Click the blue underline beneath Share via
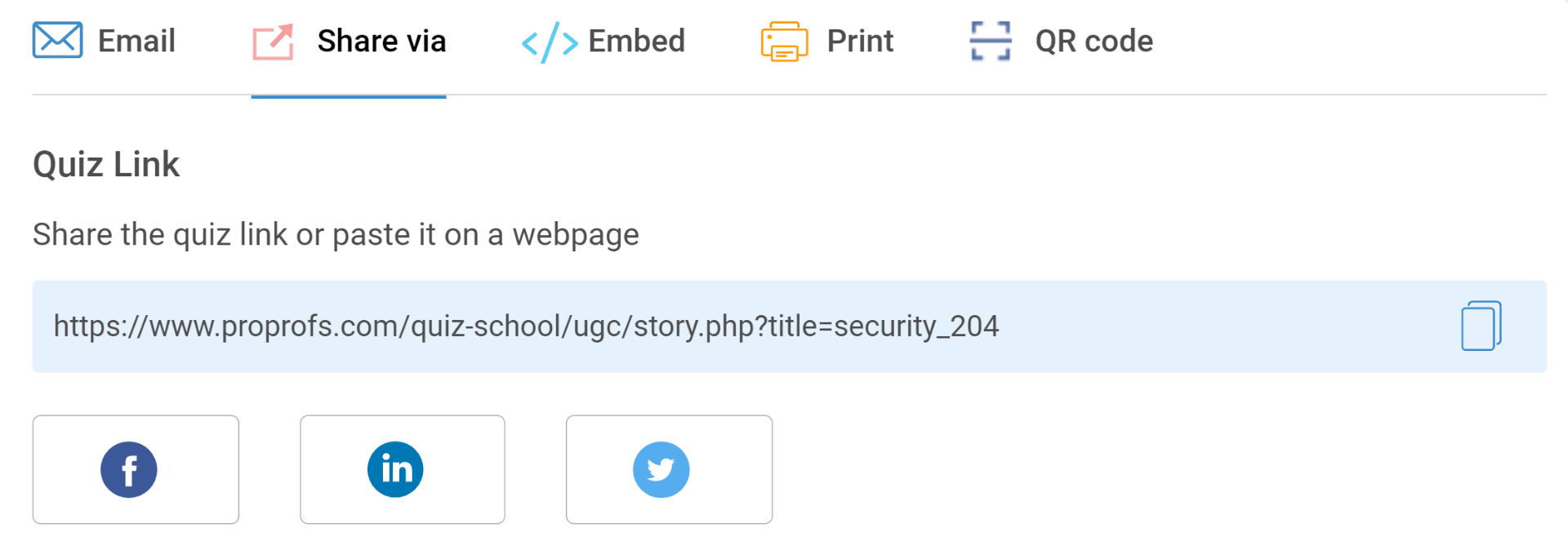Image resolution: width=1568 pixels, height=555 pixels. pyautogui.click(x=349, y=96)
